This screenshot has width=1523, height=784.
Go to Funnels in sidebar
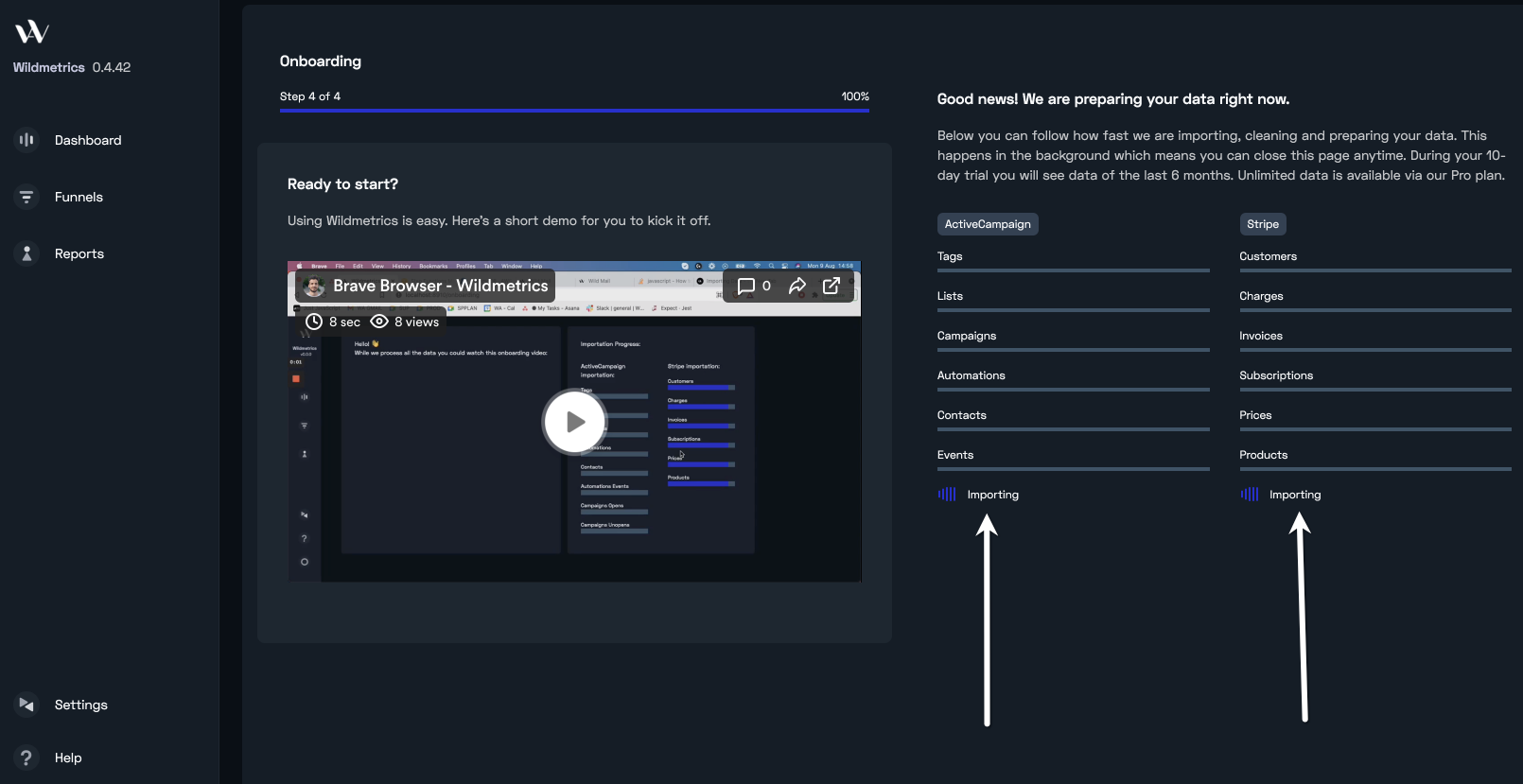point(79,197)
